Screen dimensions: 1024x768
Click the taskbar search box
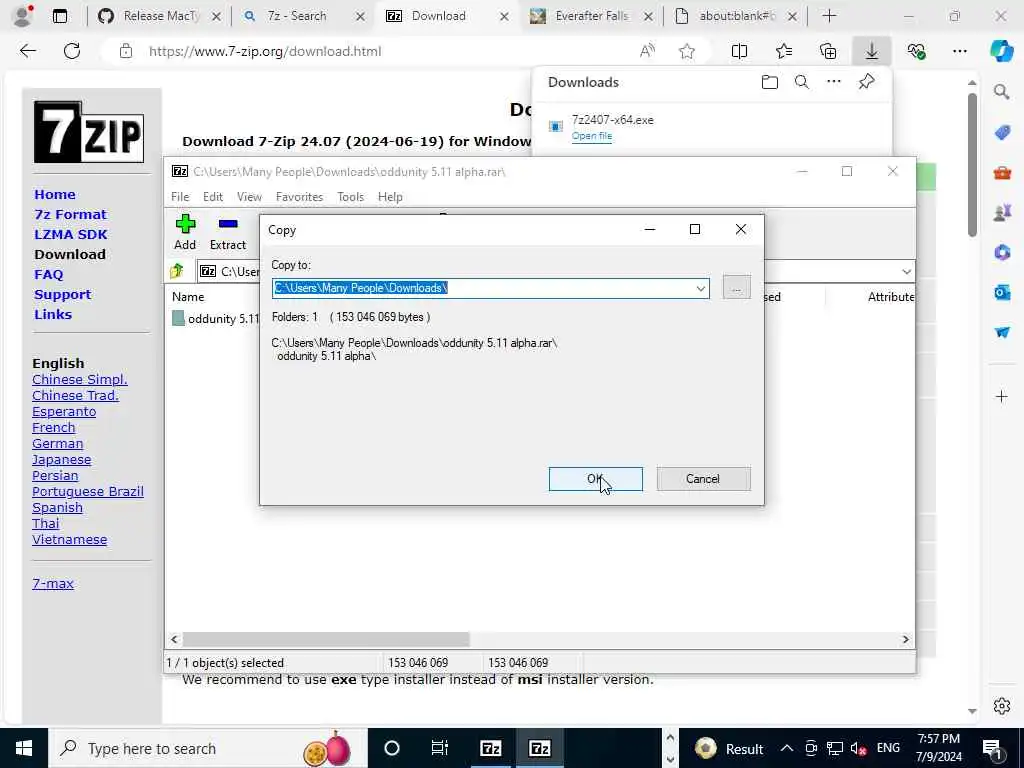coord(208,748)
